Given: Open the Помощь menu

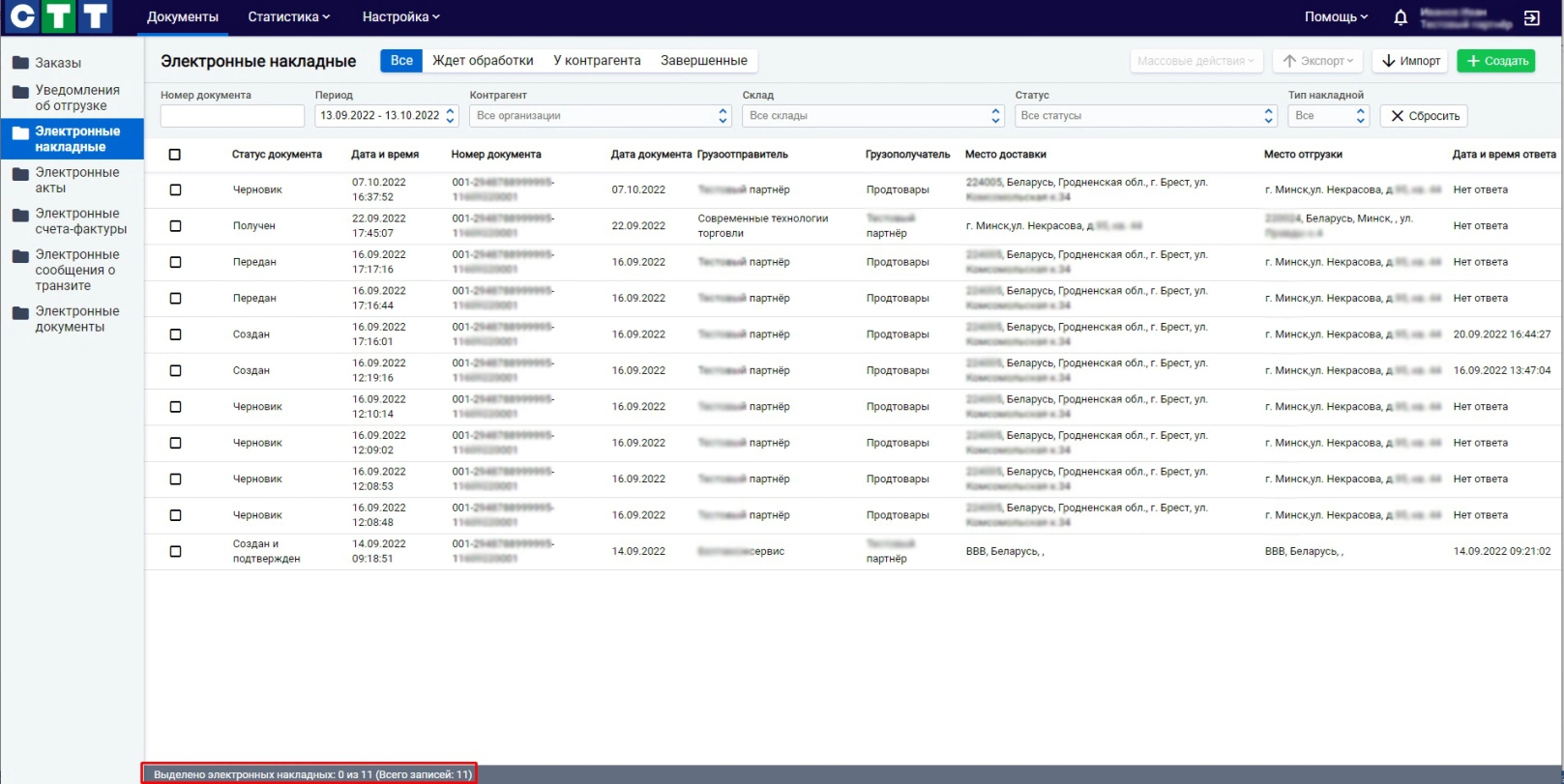Looking at the screenshot, I should click(x=1336, y=17).
